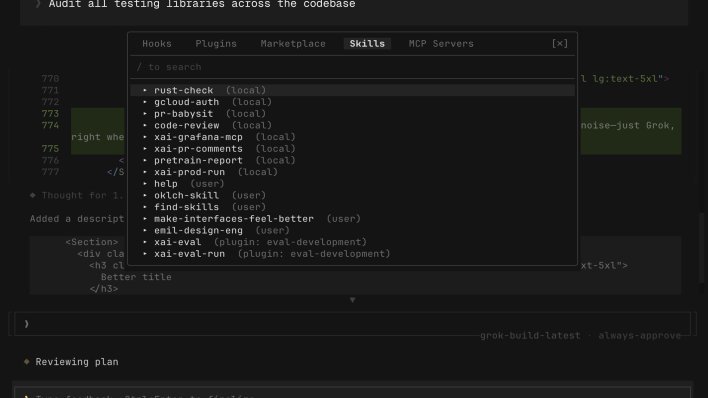The width and height of the screenshot is (708, 398).
Task: Select the oklch-skill entry
Action: pyautogui.click(x=352, y=196)
